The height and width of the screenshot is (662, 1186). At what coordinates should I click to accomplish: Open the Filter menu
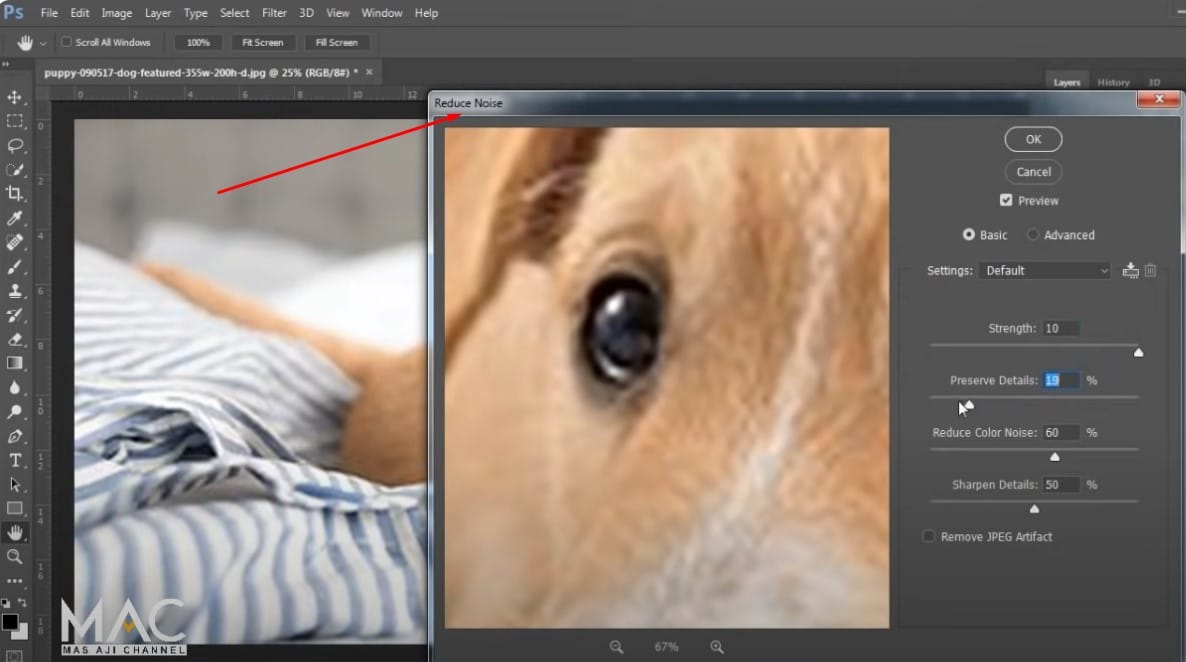coord(274,13)
